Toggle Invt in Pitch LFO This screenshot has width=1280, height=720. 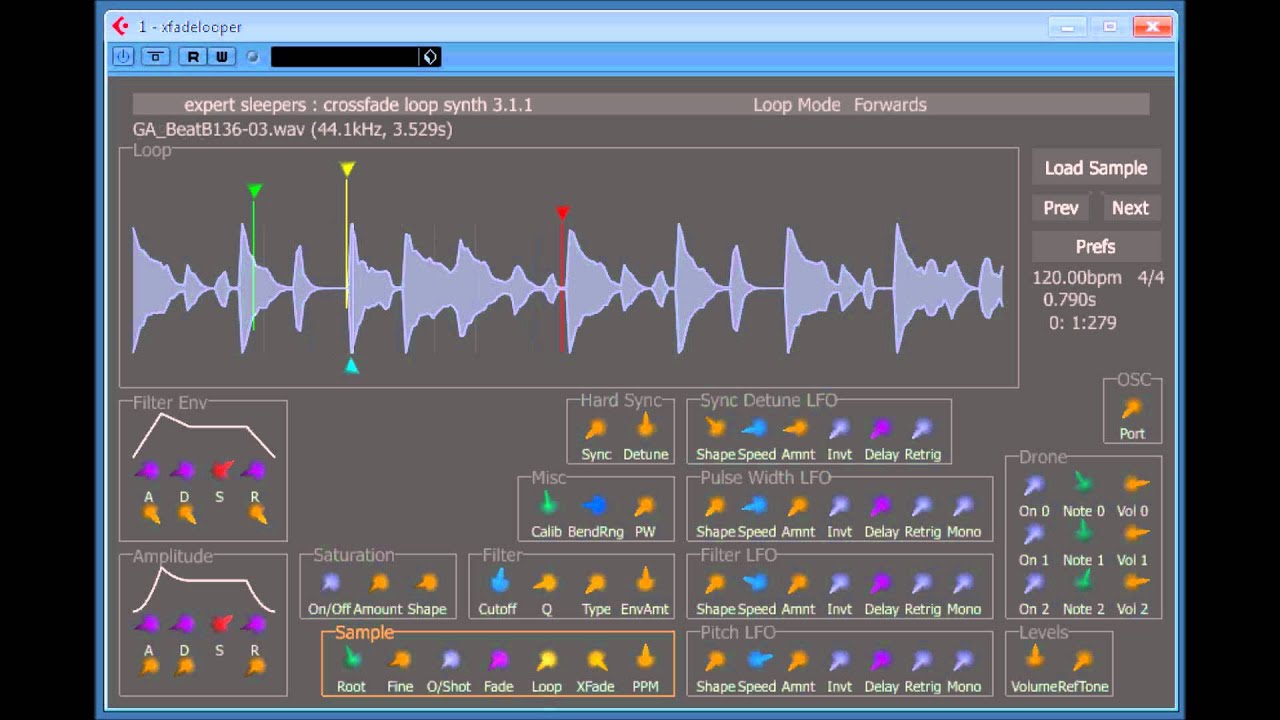(x=839, y=660)
